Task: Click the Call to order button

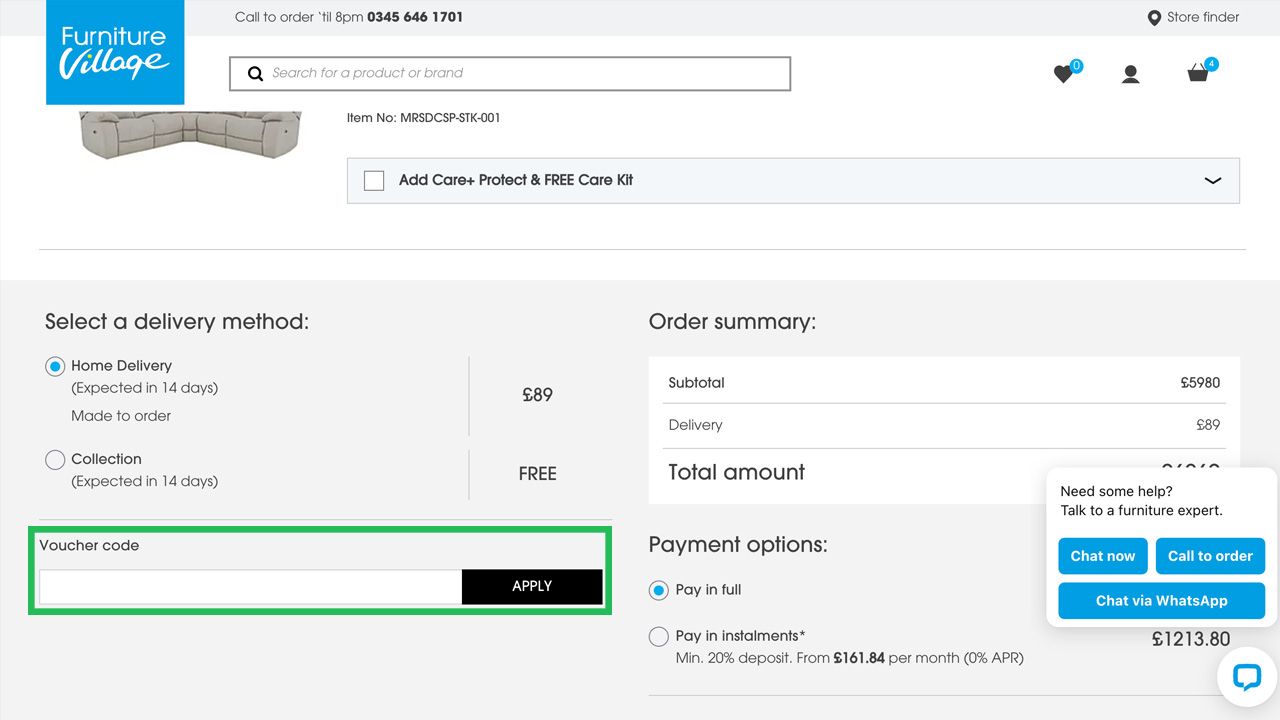Action: [x=1210, y=556]
